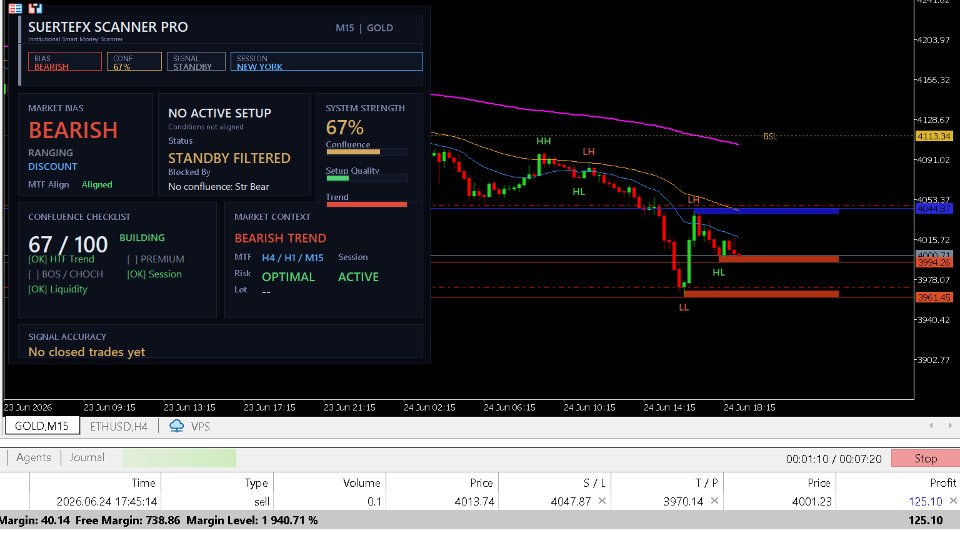Click the STANDBY FILTERED status text
This screenshot has height=533, width=960.
[x=229, y=158]
